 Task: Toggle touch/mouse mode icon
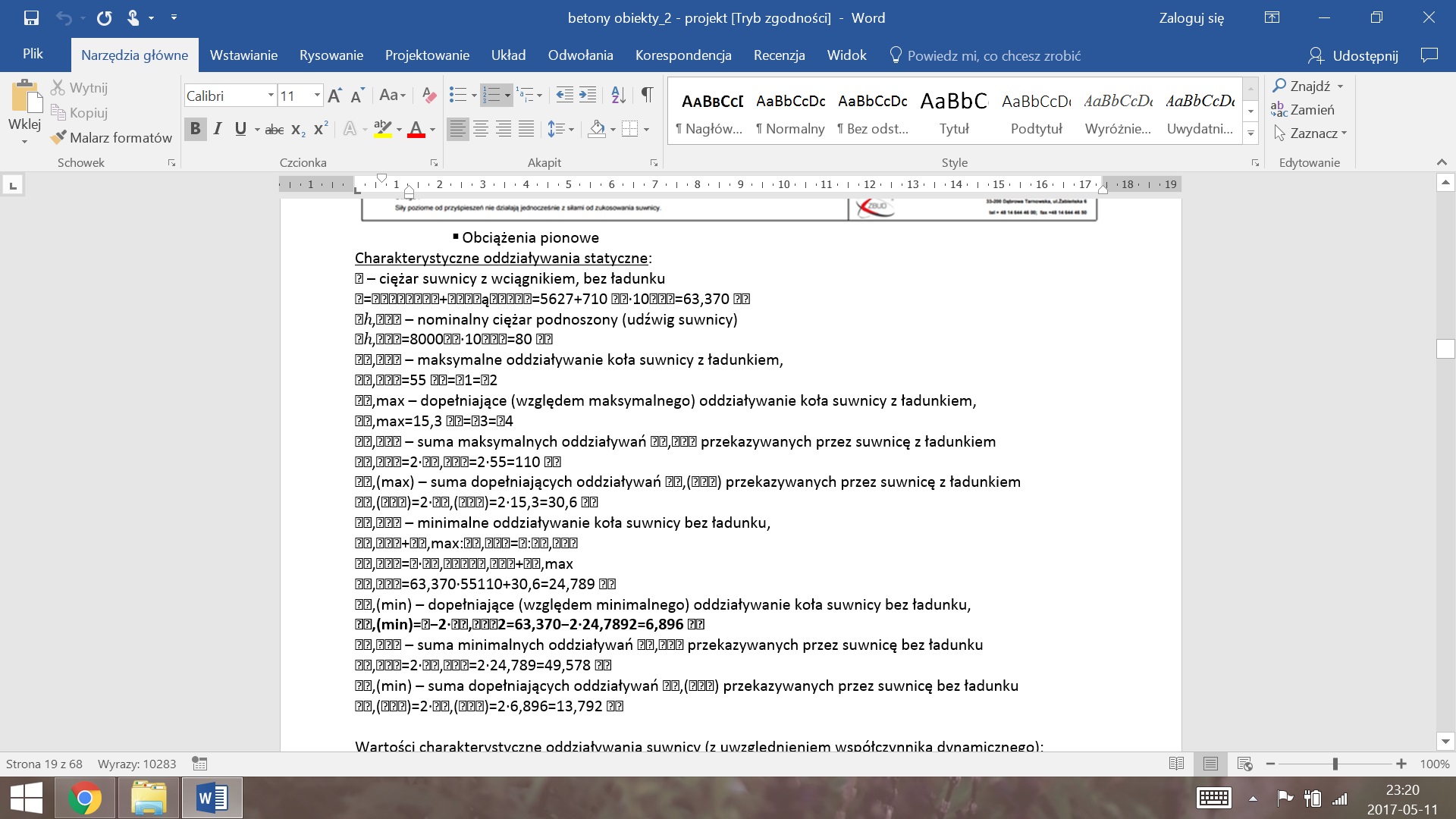click(x=133, y=17)
